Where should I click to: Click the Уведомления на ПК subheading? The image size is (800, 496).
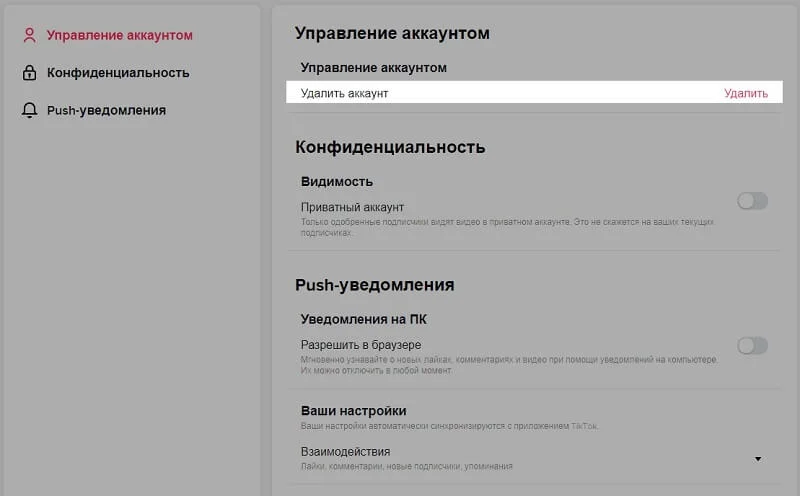pyautogui.click(x=364, y=319)
